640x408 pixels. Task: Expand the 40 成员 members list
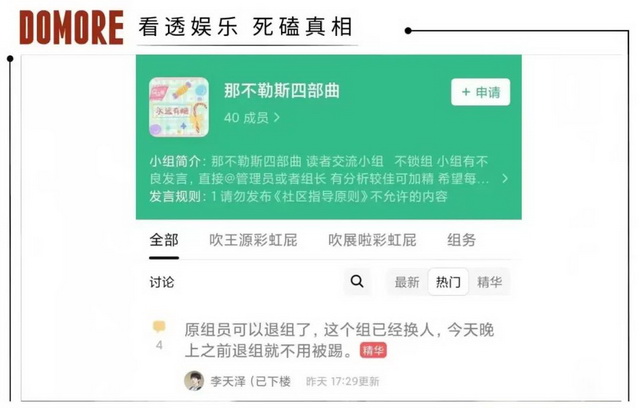[x=252, y=118]
